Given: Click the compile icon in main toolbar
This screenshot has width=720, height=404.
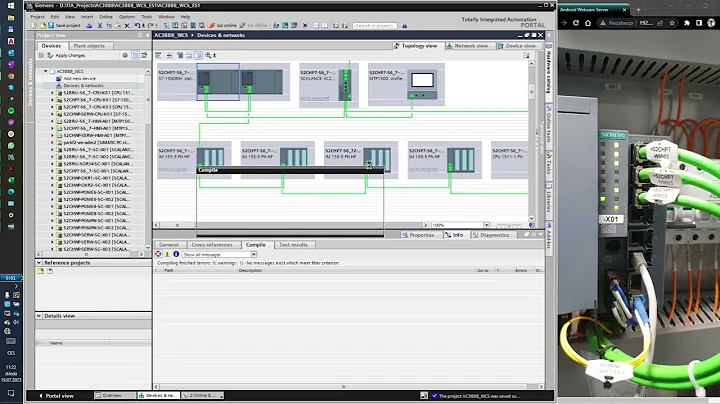Looking at the screenshot, I should coord(166,26).
